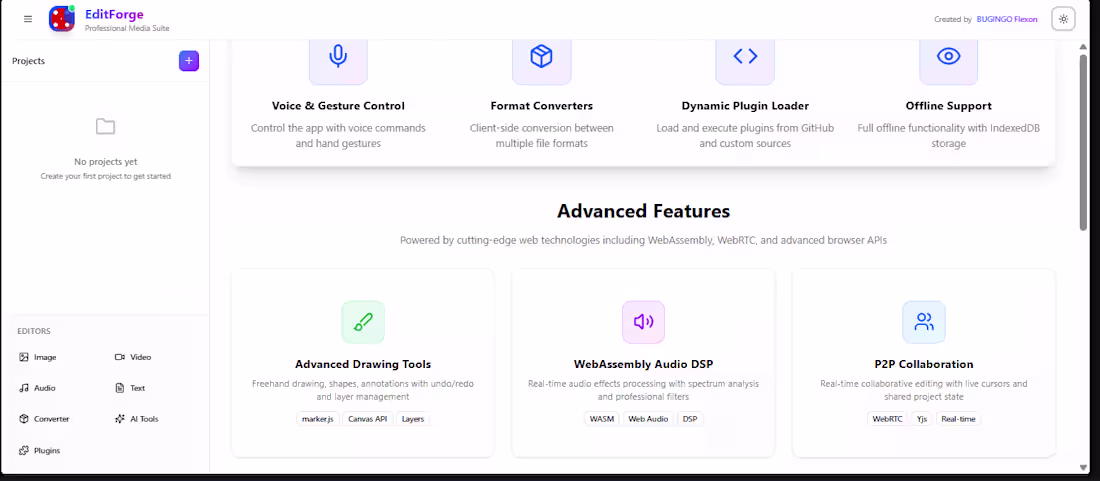Open the AI Tools section

point(136,419)
